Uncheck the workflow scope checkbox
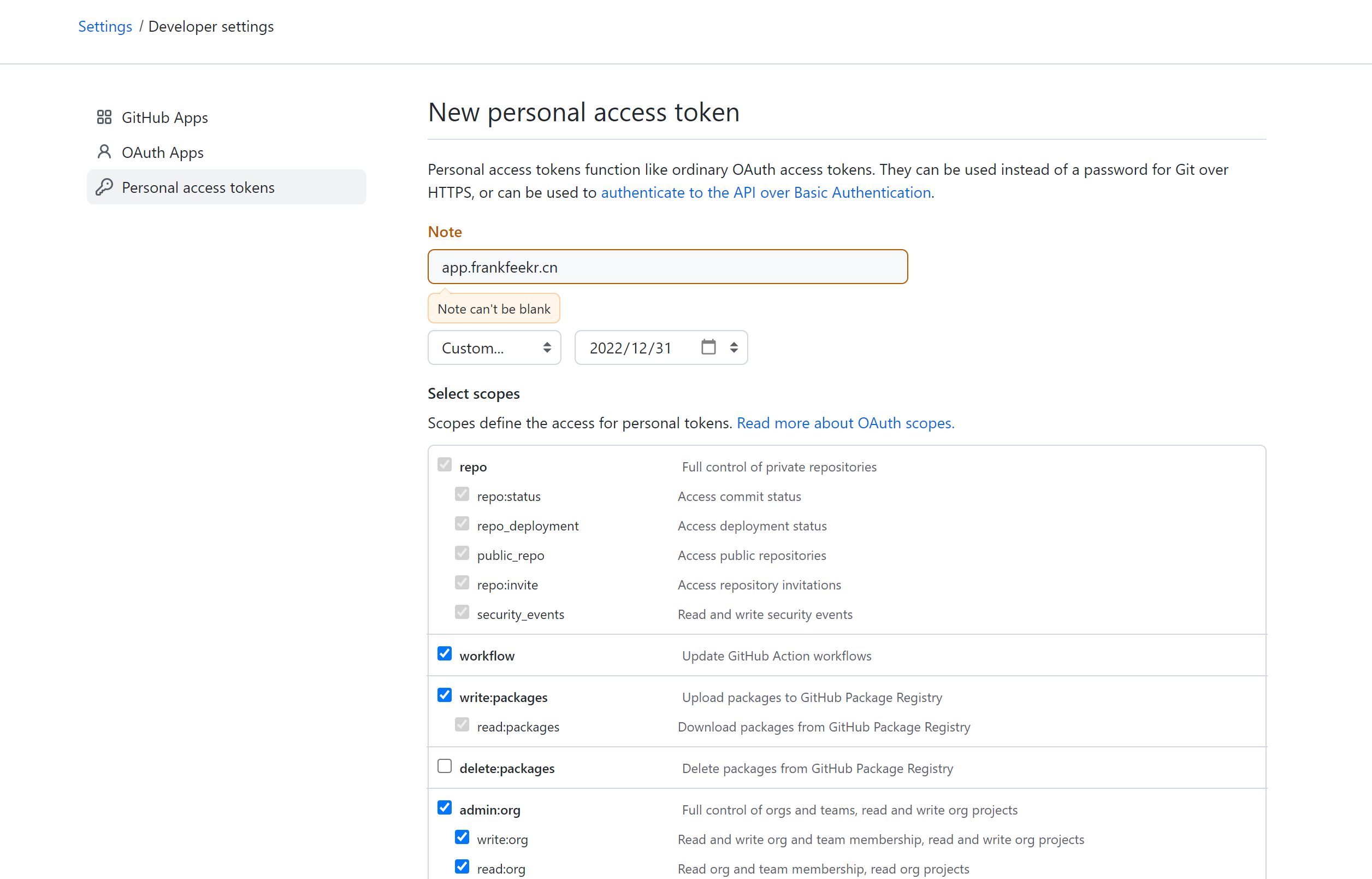 (445, 653)
